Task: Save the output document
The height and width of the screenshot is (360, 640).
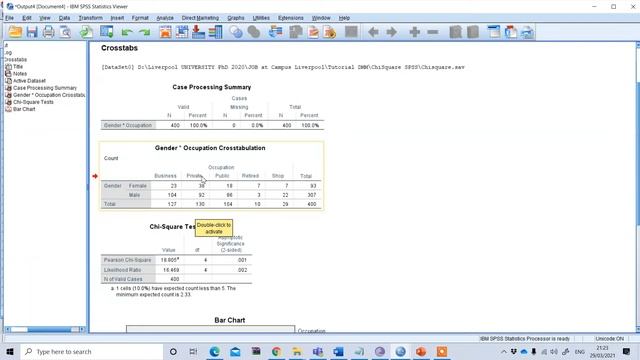Action: pos(32,32)
